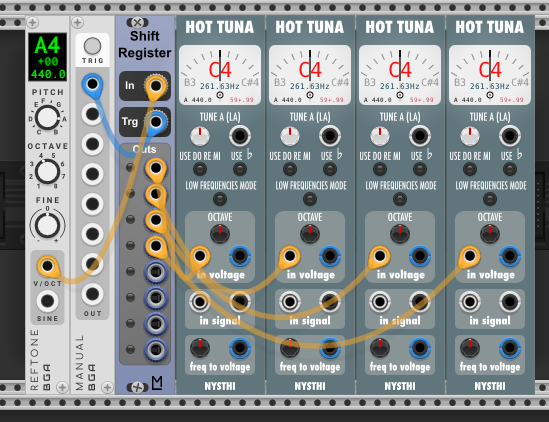Click NYSTHI label under second Hot Tuna
Viewport: 549px width, 422px height.
pyautogui.click(x=310, y=386)
